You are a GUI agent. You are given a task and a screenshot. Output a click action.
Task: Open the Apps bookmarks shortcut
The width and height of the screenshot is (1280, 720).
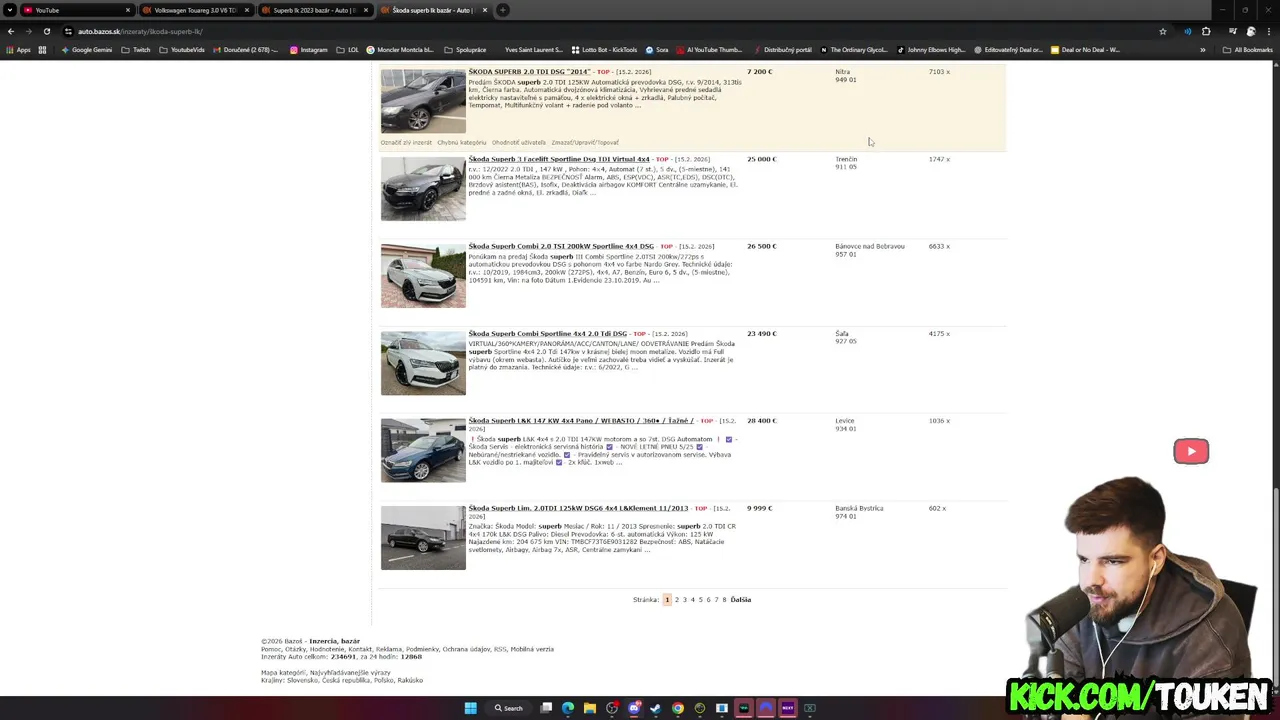(x=19, y=49)
